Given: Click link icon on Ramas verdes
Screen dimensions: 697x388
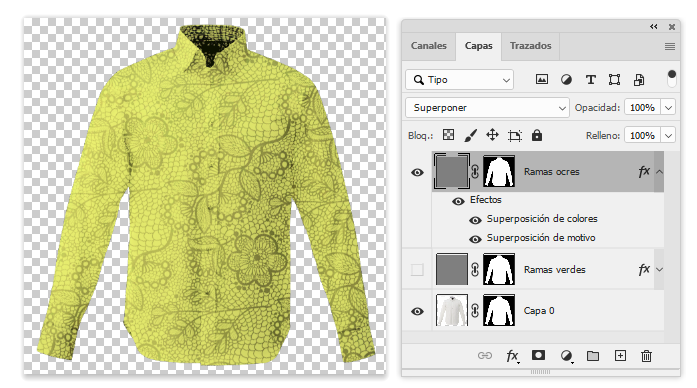Looking at the screenshot, I should (x=475, y=269).
